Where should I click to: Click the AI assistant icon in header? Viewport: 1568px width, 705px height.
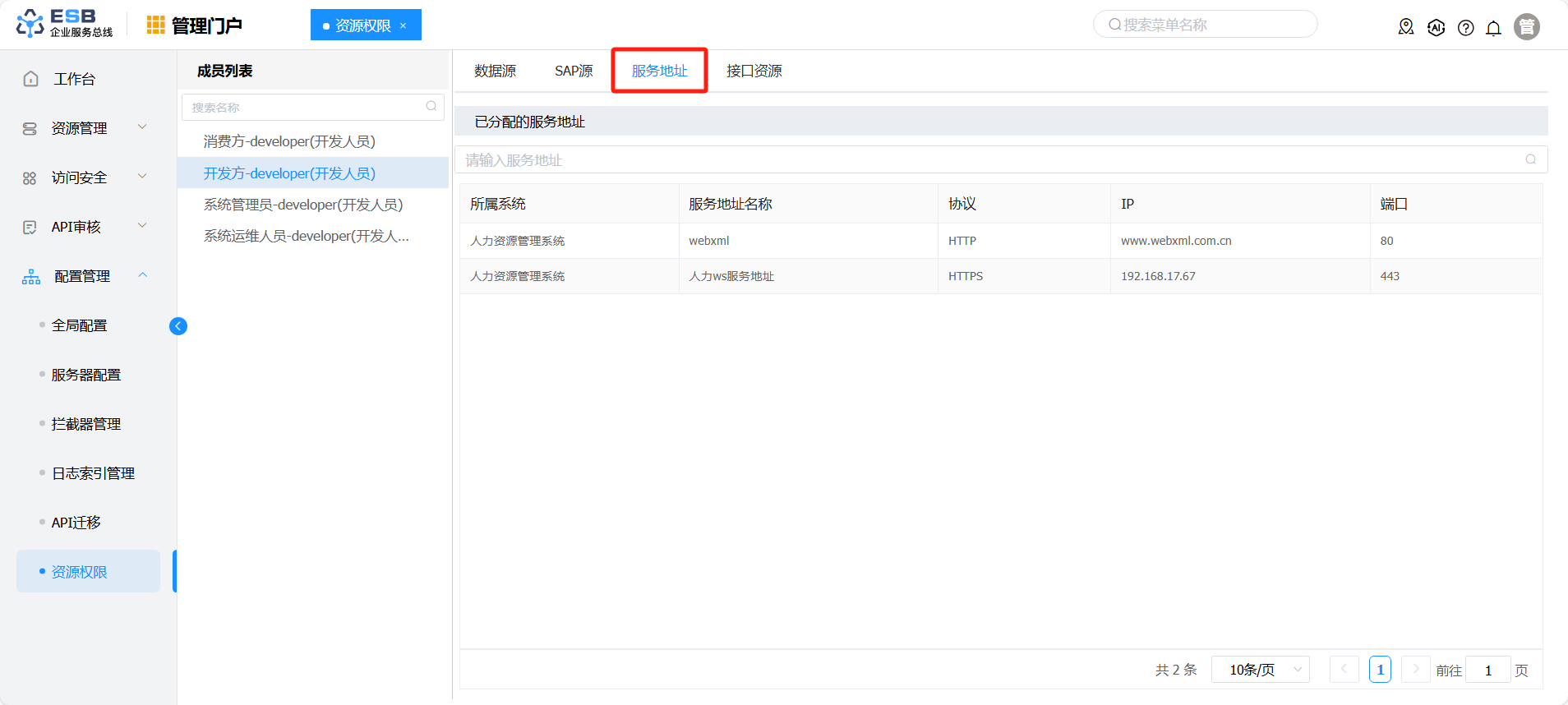pyautogui.click(x=1436, y=28)
